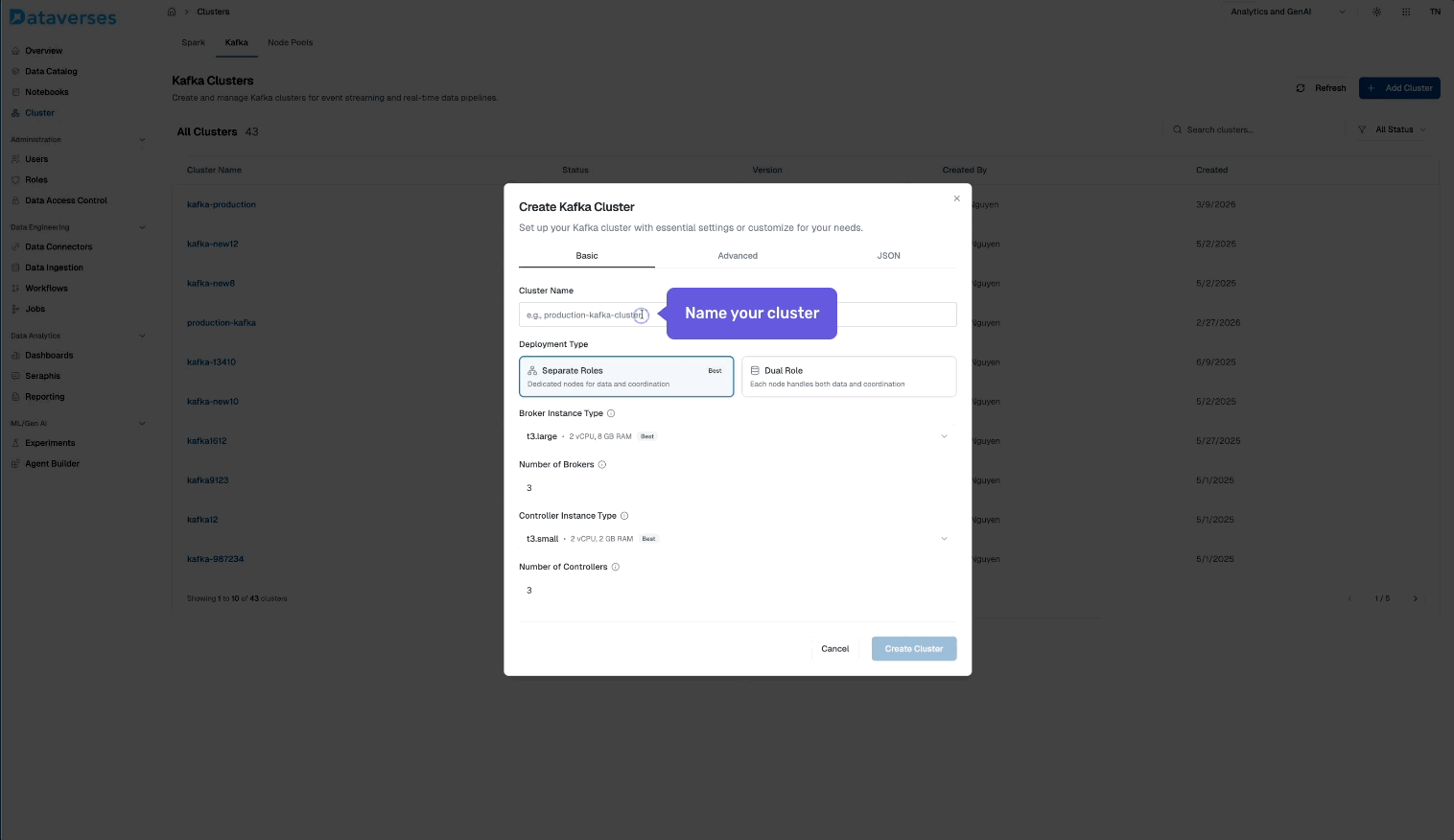Open the TN user avatar menu
The image size is (1454, 840).
coord(1435,12)
